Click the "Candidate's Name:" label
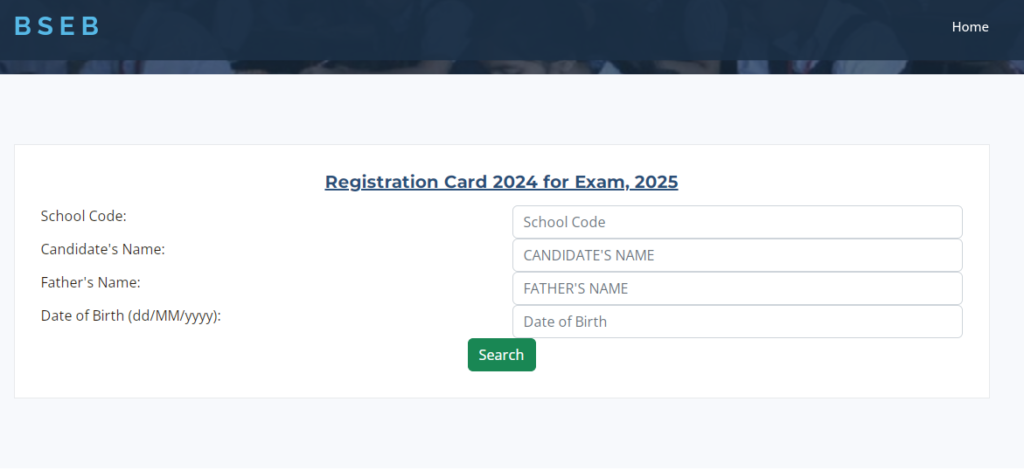This screenshot has height=471, width=1024. [x=102, y=249]
